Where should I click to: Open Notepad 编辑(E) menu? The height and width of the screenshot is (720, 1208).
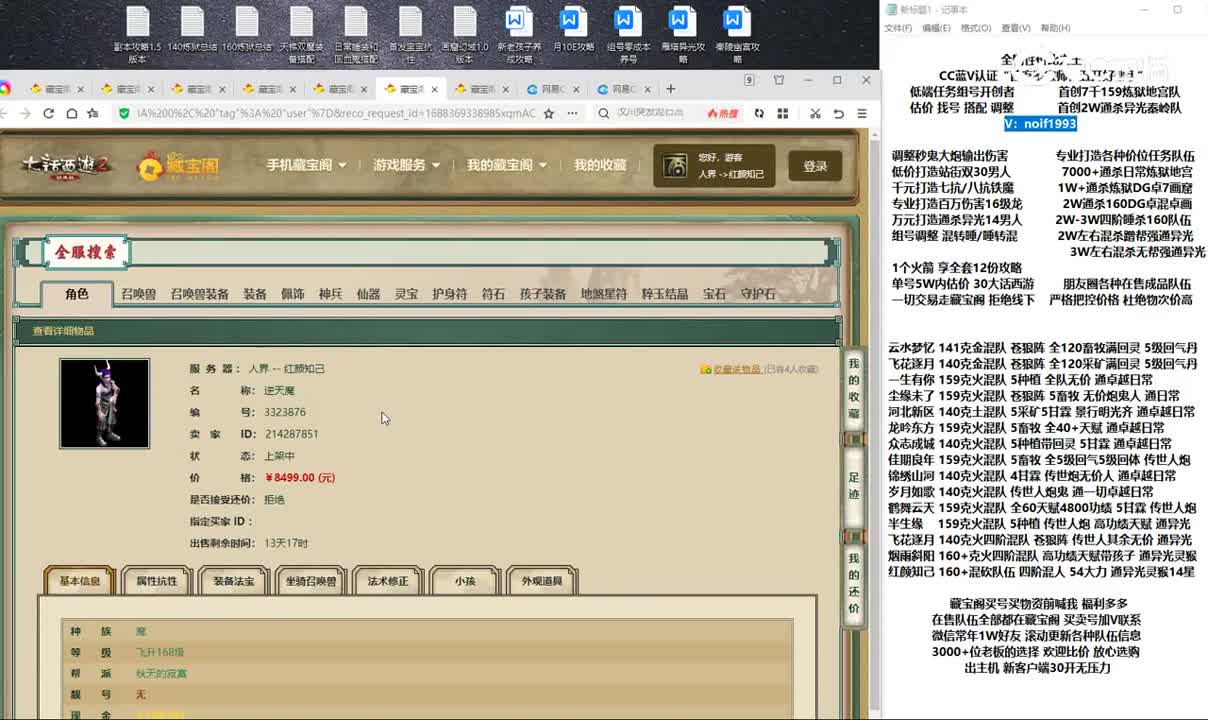[936, 28]
